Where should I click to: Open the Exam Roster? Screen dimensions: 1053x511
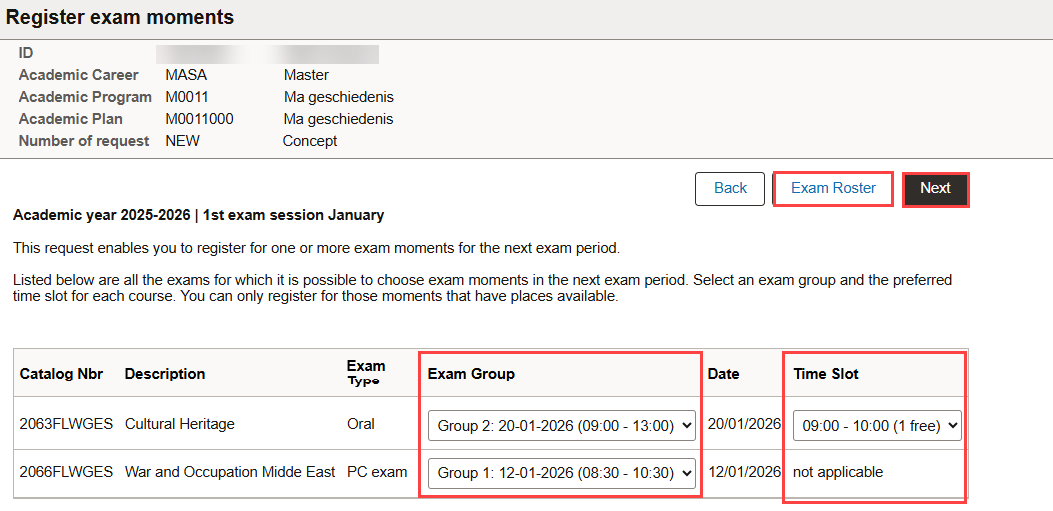(x=833, y=188)
